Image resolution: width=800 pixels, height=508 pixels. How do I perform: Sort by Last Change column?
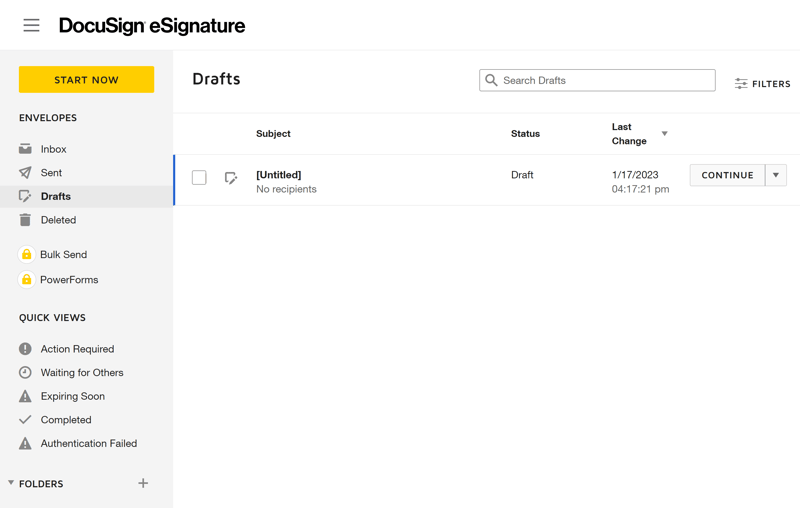629,134
